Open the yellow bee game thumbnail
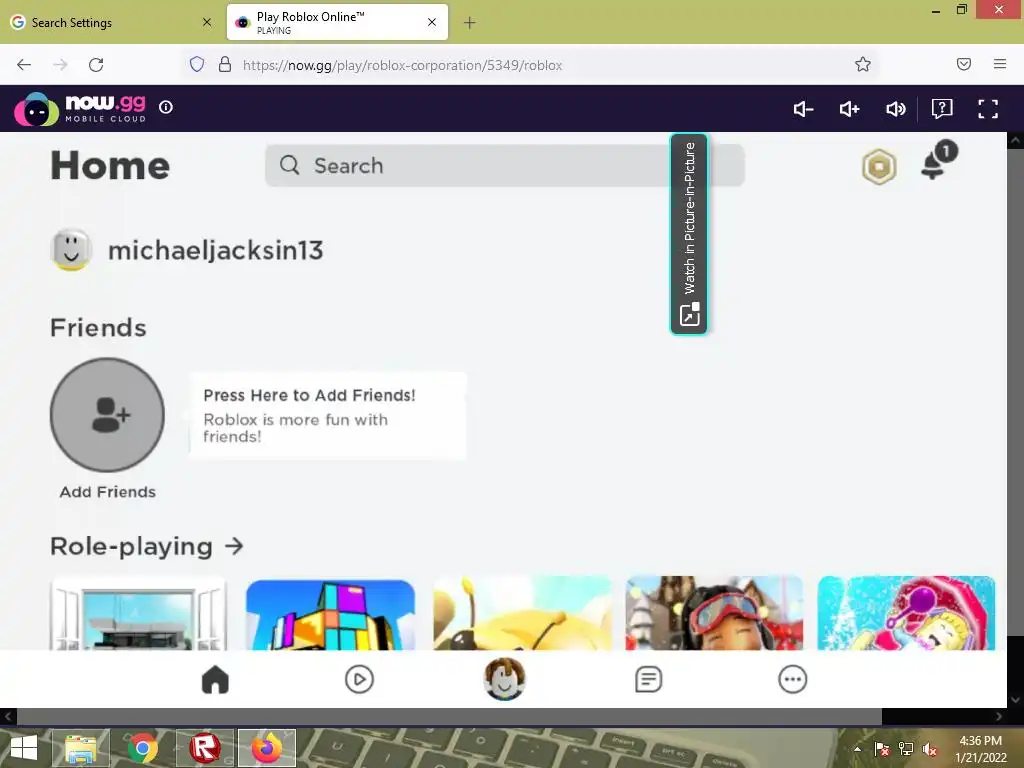This screenshot has width=1024, height=768. (522, 613)
